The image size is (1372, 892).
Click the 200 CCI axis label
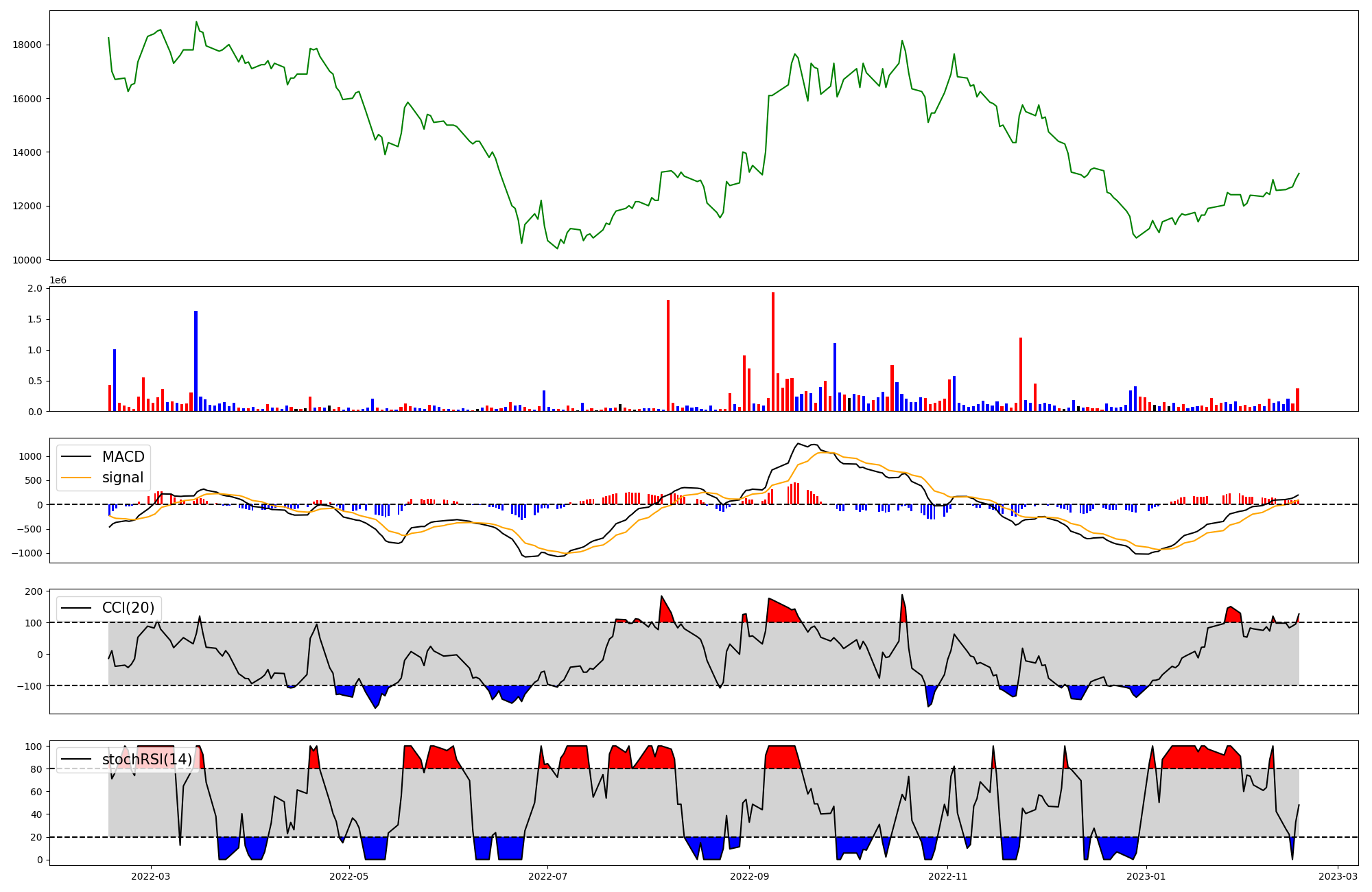click(34, 591)
